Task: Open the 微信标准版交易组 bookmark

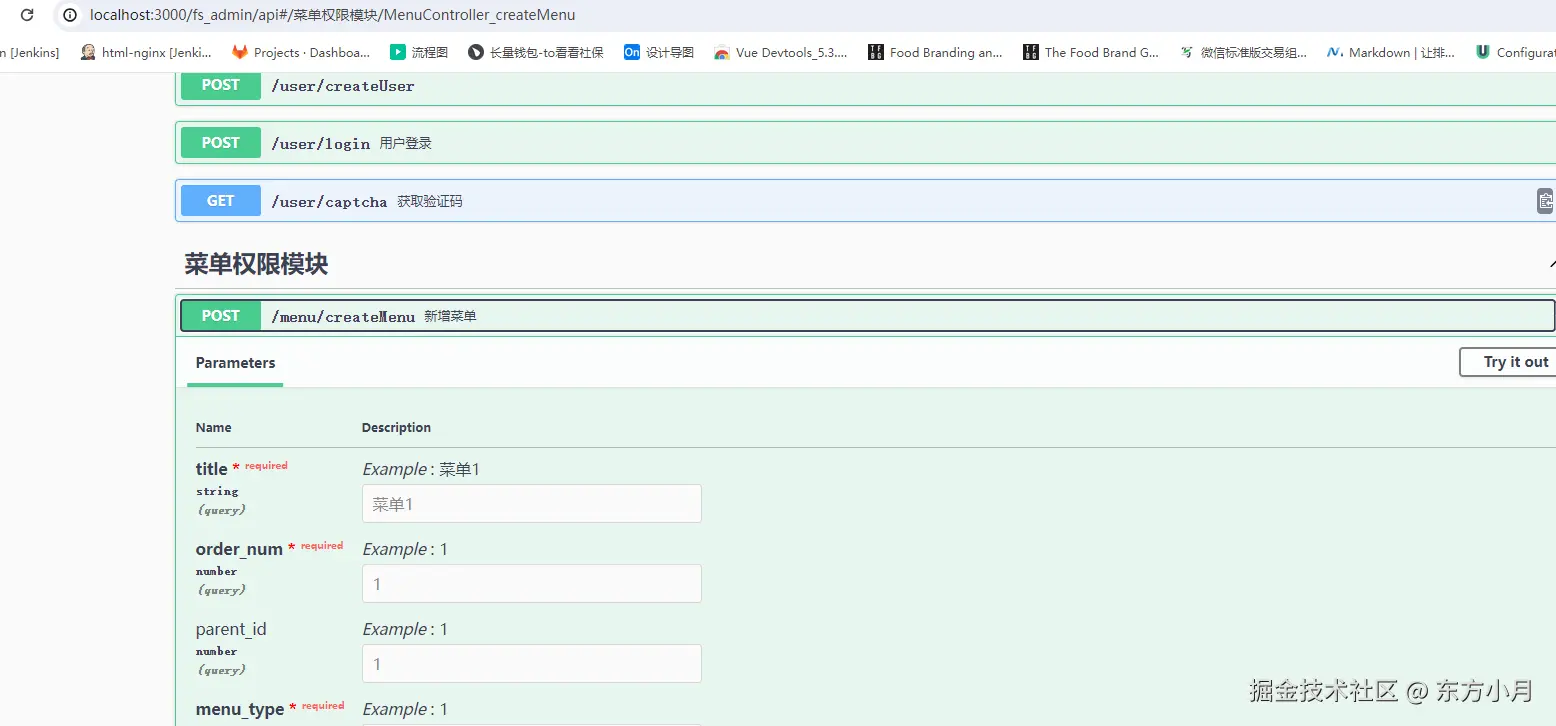Action: click(1243, 52)
